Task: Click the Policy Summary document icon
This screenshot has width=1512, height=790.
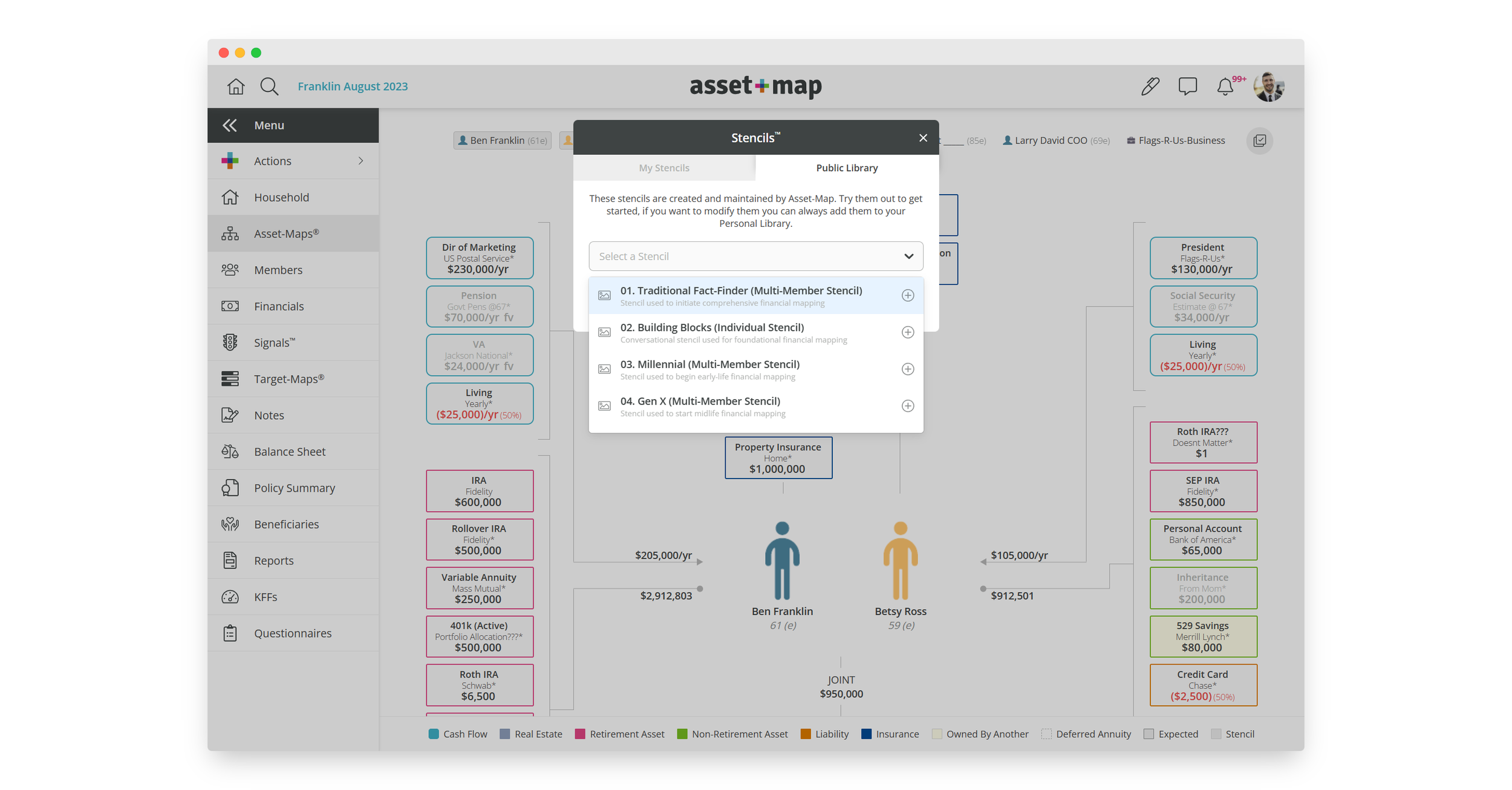Action: 230,488
